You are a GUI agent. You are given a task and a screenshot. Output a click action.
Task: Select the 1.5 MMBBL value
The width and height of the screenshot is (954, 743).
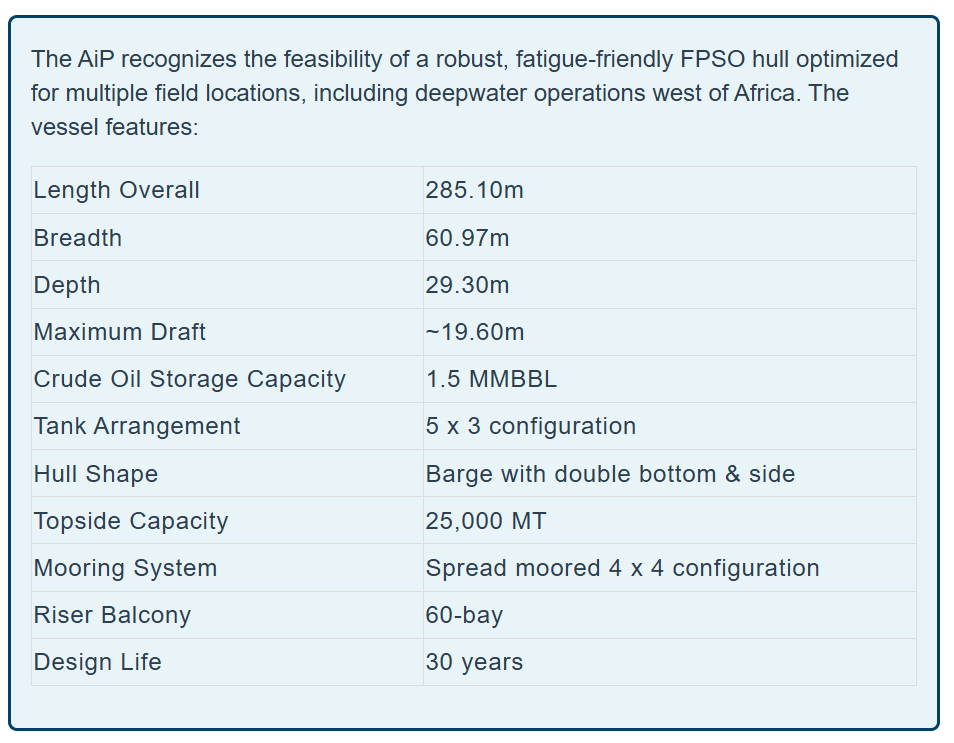pos(491,379)
